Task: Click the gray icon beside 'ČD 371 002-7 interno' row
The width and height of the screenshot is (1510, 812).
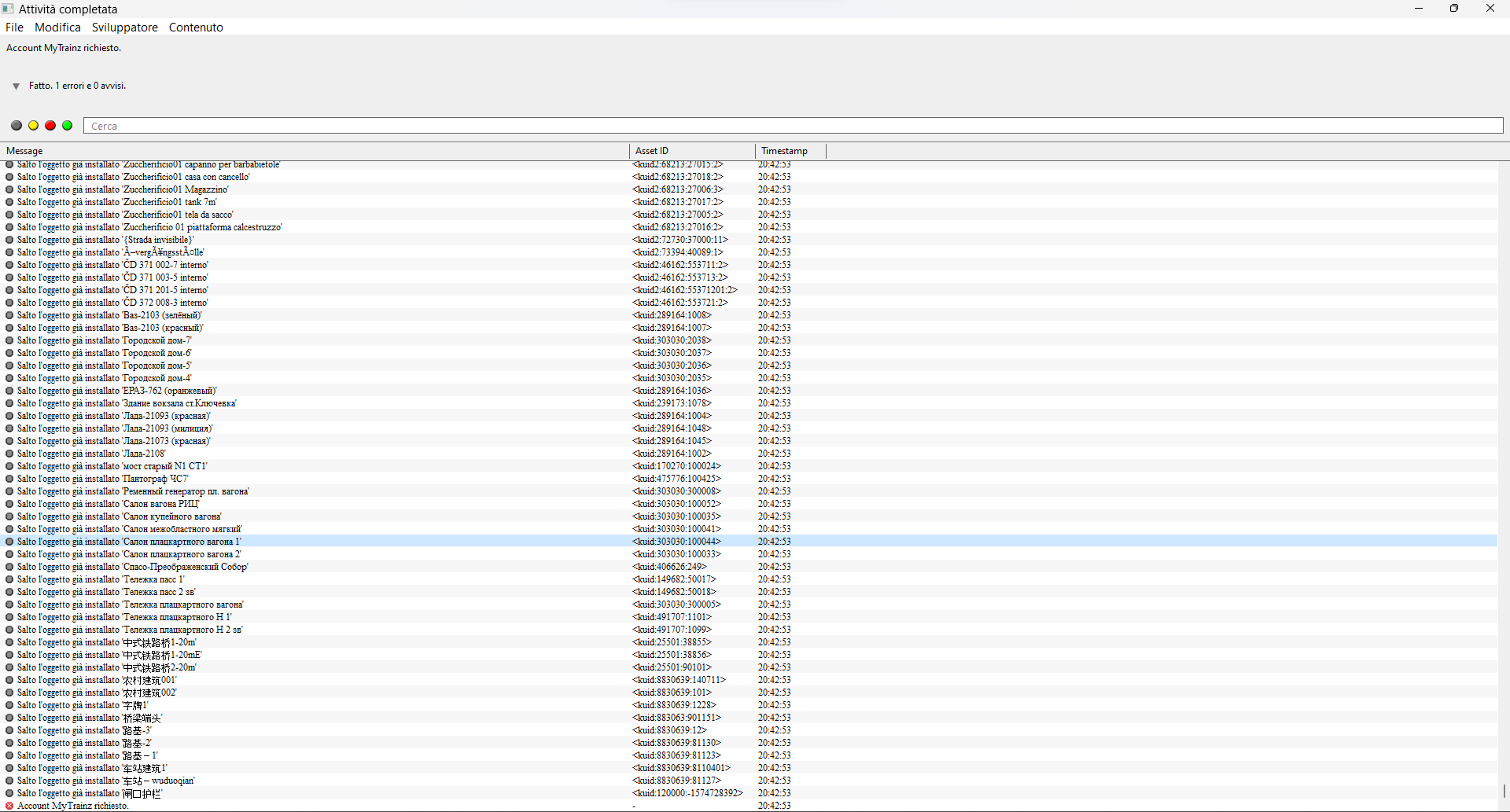Action: 9,265
